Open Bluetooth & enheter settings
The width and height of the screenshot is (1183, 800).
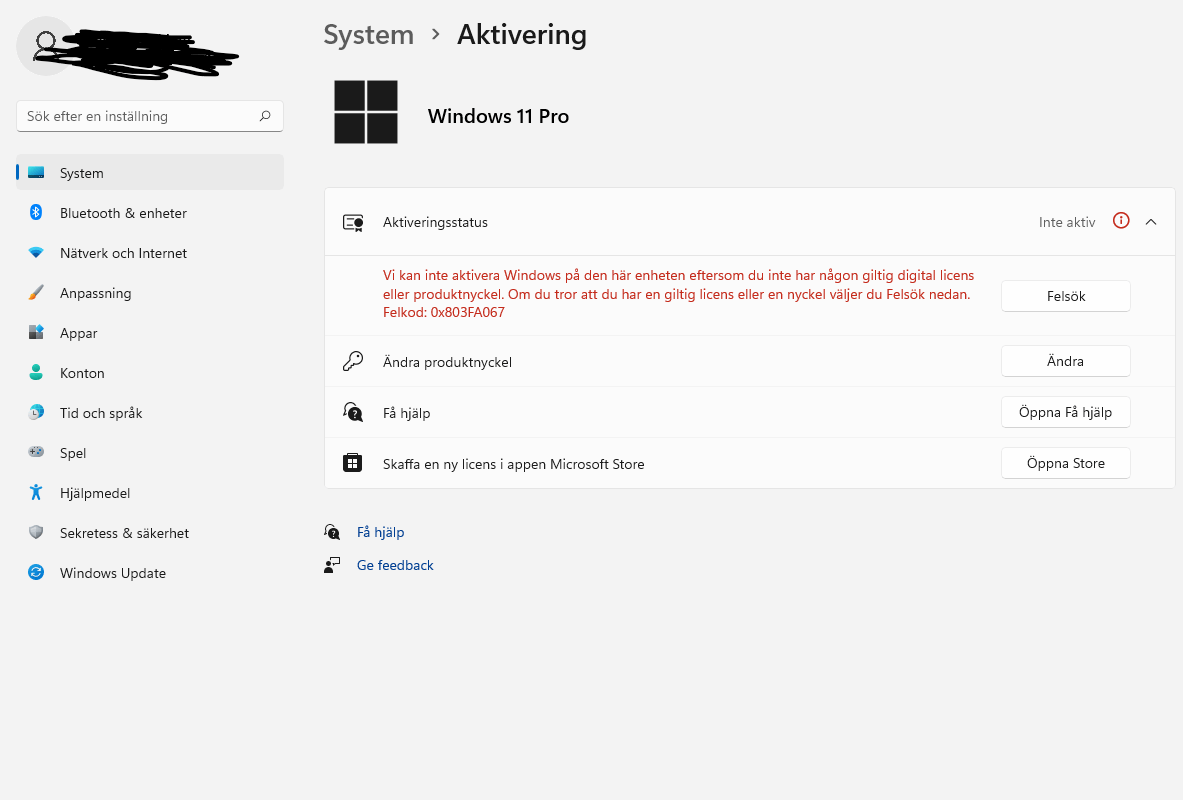click(x=150, y=213)
